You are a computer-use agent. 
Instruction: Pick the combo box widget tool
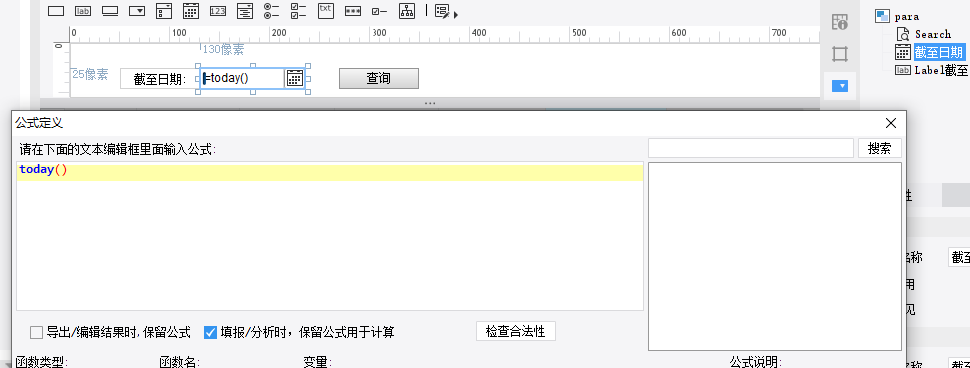pyautogui.click(x=137, y=11)
